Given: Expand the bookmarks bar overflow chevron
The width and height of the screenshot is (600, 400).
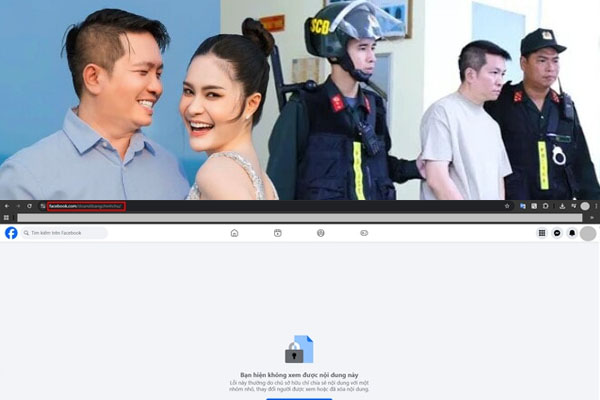Looking at the screenshot, I should (593, 217).
